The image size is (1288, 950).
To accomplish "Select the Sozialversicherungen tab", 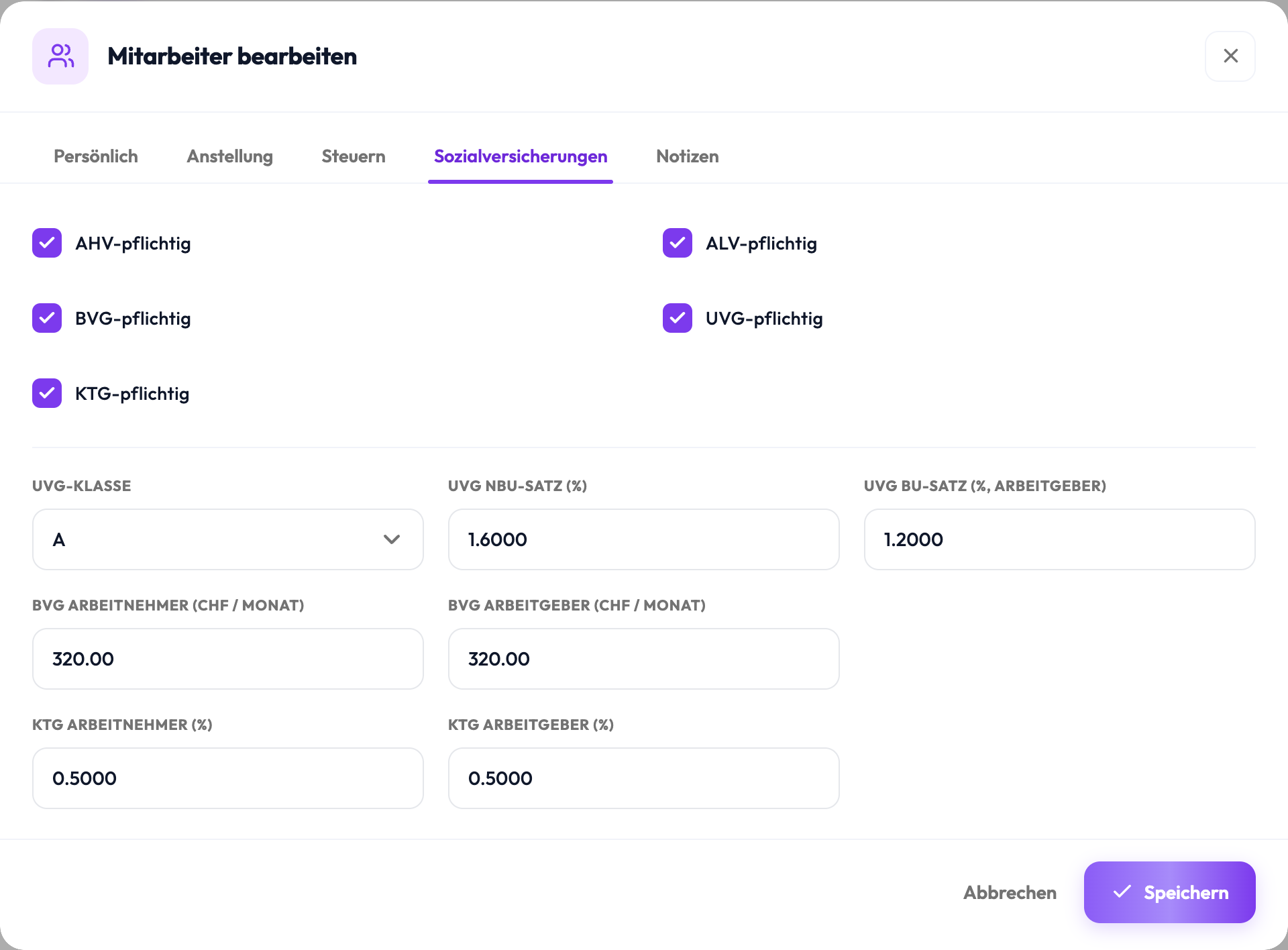I will pos(521,156).
